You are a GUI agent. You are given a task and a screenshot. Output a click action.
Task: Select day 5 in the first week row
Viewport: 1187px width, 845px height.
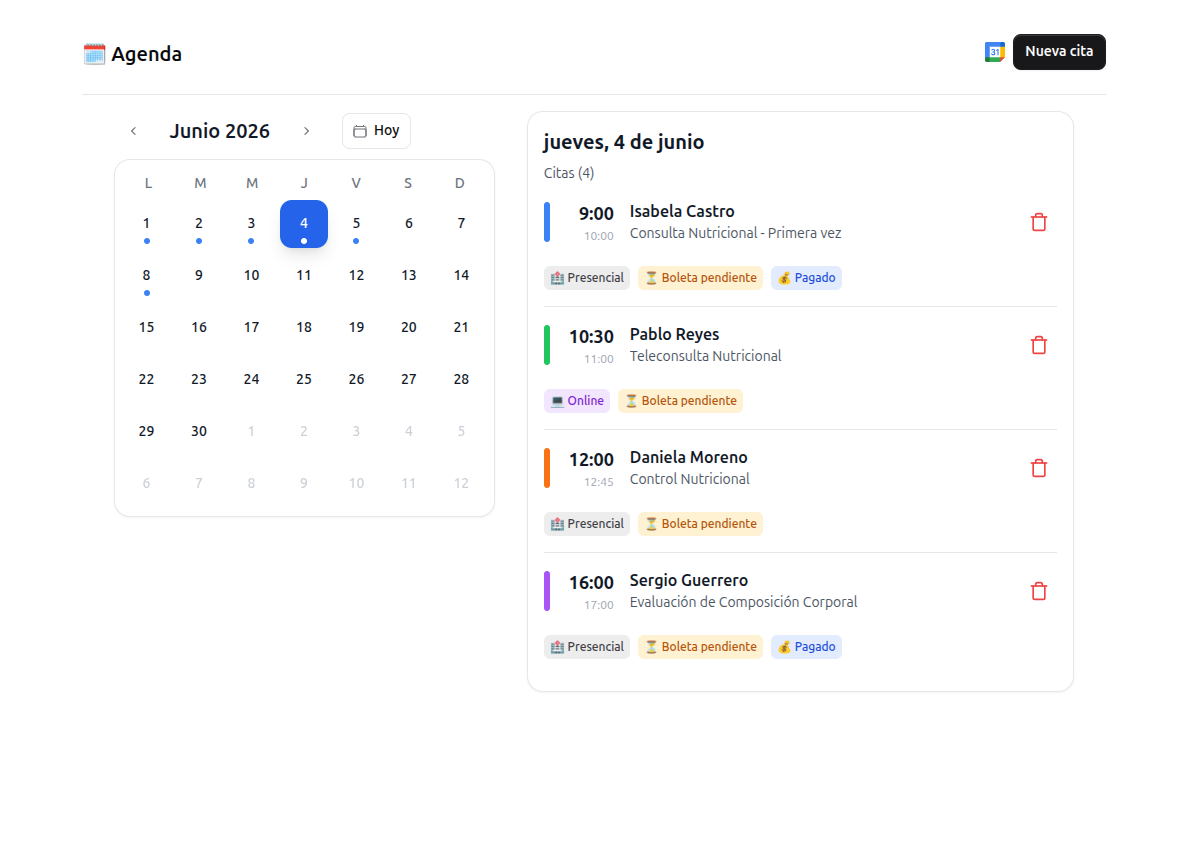356,224
